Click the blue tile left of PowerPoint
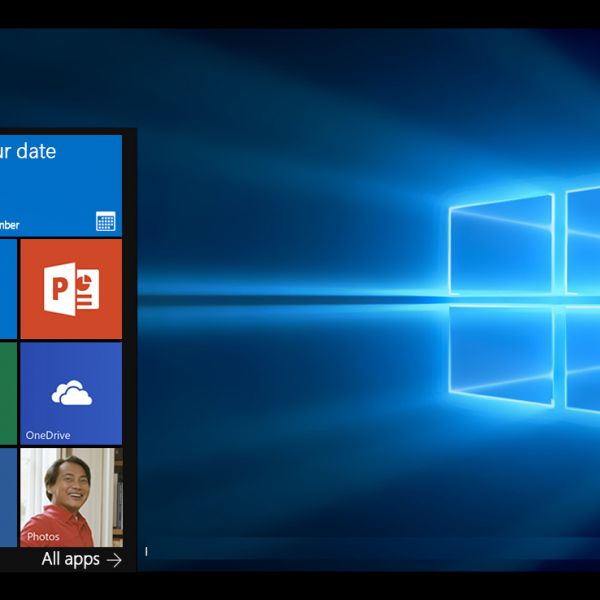 [x=8, y=289]
